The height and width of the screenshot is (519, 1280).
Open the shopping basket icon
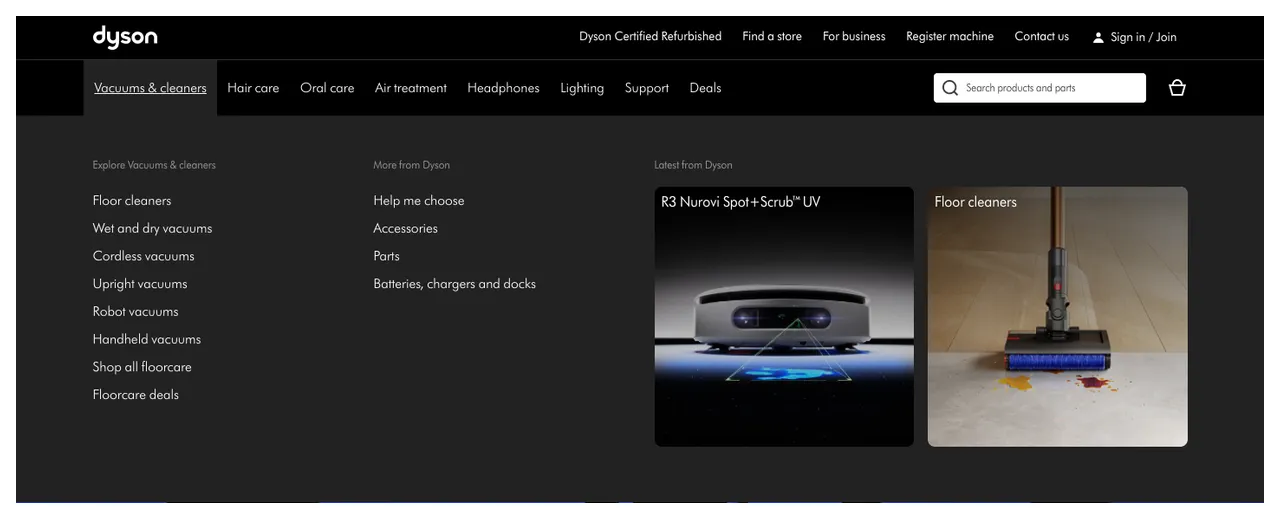tap(1177, 88)
